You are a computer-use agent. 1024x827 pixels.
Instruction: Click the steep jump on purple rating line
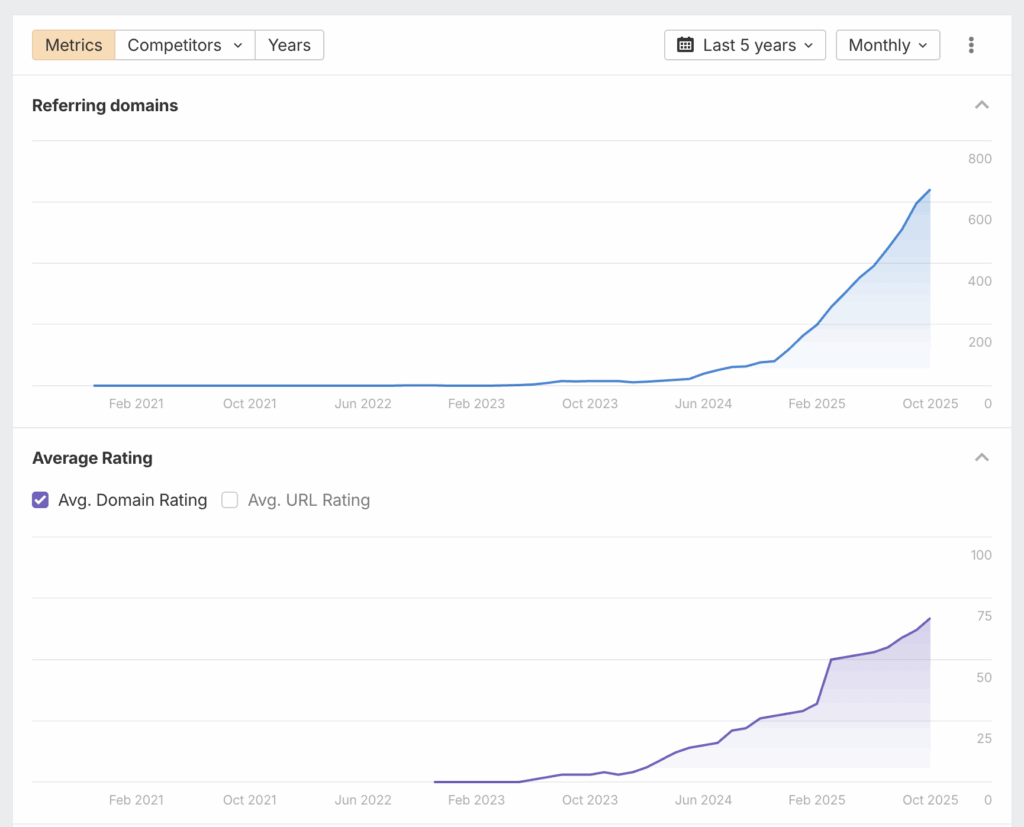[825, 680]
